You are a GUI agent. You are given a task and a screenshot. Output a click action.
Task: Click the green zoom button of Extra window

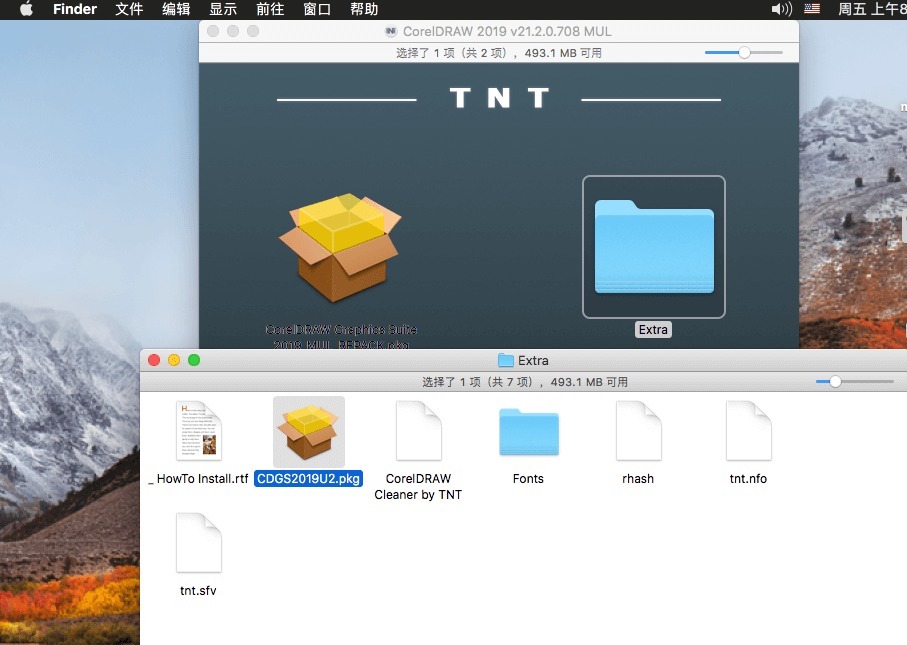tap(194, 360)
